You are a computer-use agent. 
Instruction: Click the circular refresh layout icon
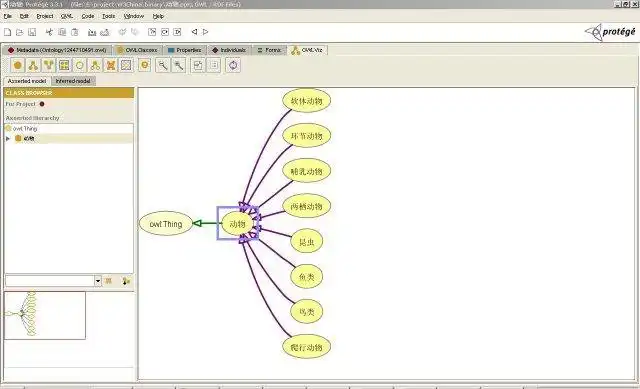233,65
